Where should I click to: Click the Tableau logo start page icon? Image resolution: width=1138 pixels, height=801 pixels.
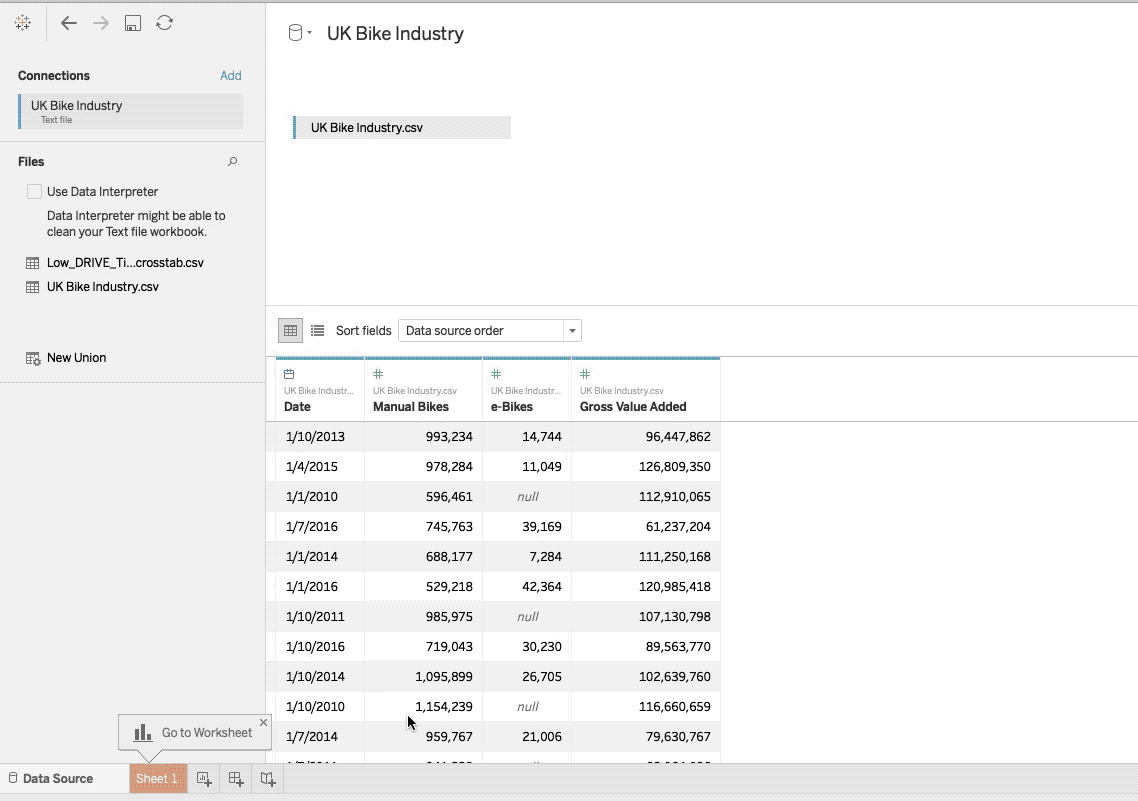(x=22, y=22)
